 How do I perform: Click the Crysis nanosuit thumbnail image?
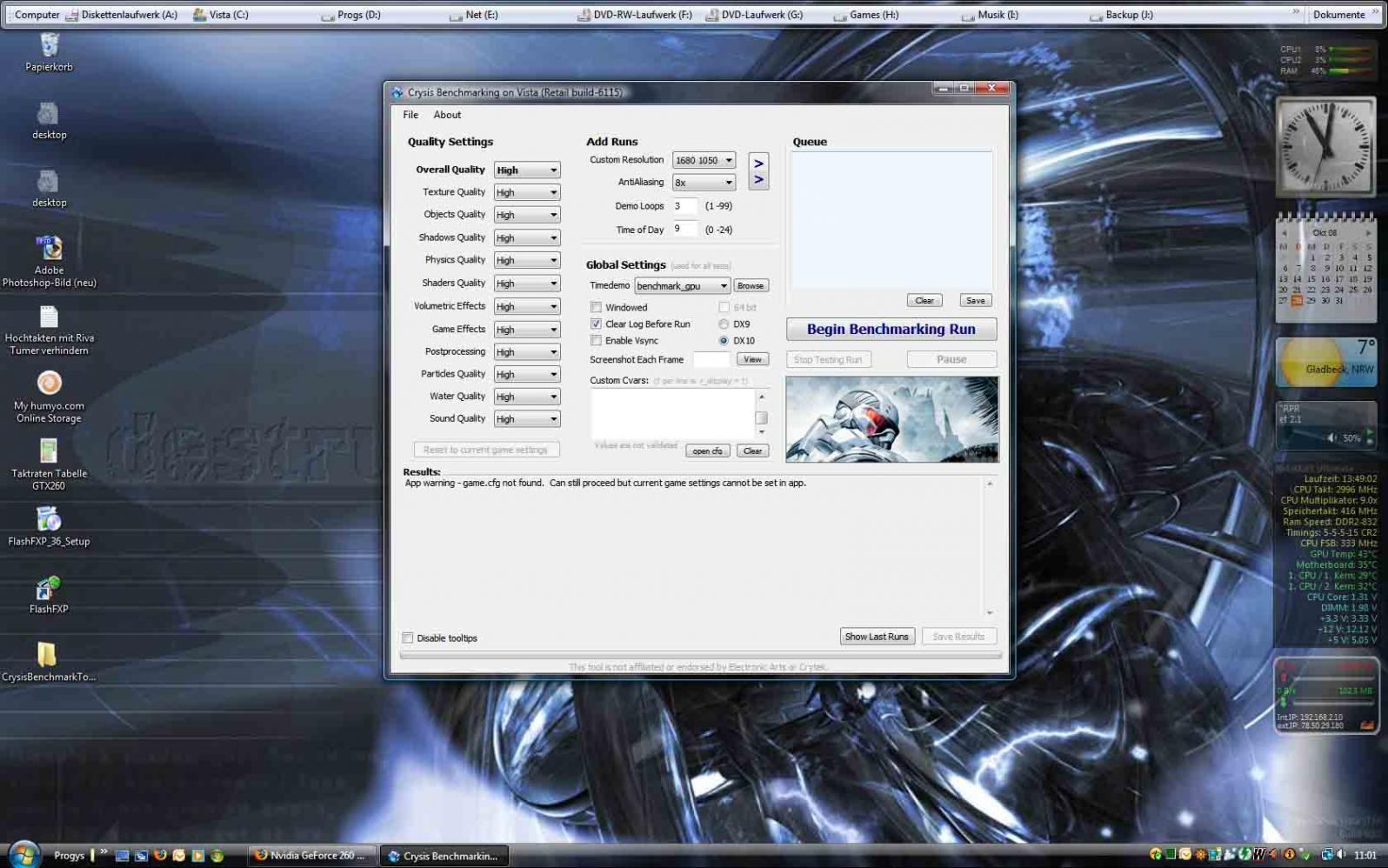tap(892, 419)
